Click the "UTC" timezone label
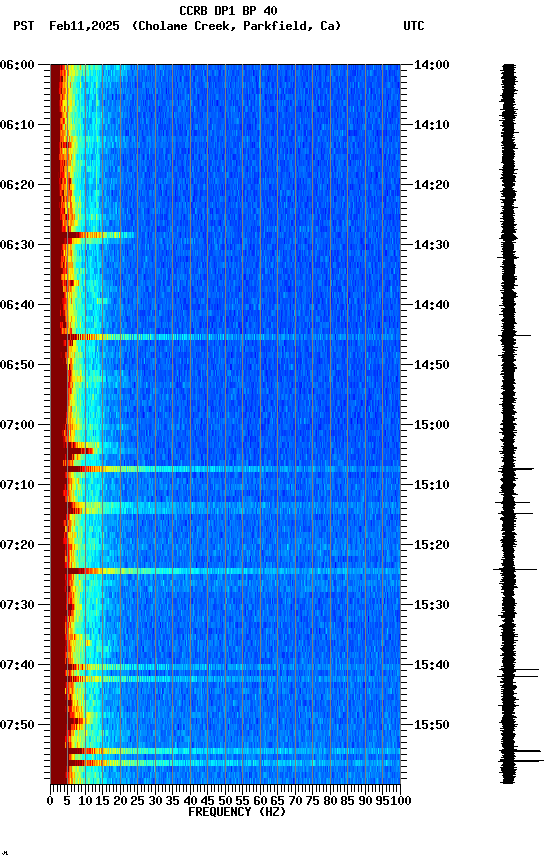The width and height of the screenshot is (552, 864). (x=414, y=26)
